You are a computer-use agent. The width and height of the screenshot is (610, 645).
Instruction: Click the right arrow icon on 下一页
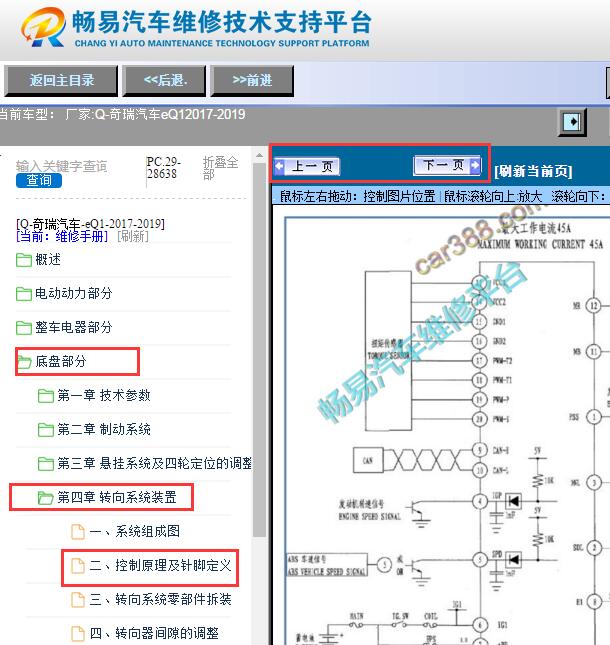pyautogui.click(x=475, y=165)
